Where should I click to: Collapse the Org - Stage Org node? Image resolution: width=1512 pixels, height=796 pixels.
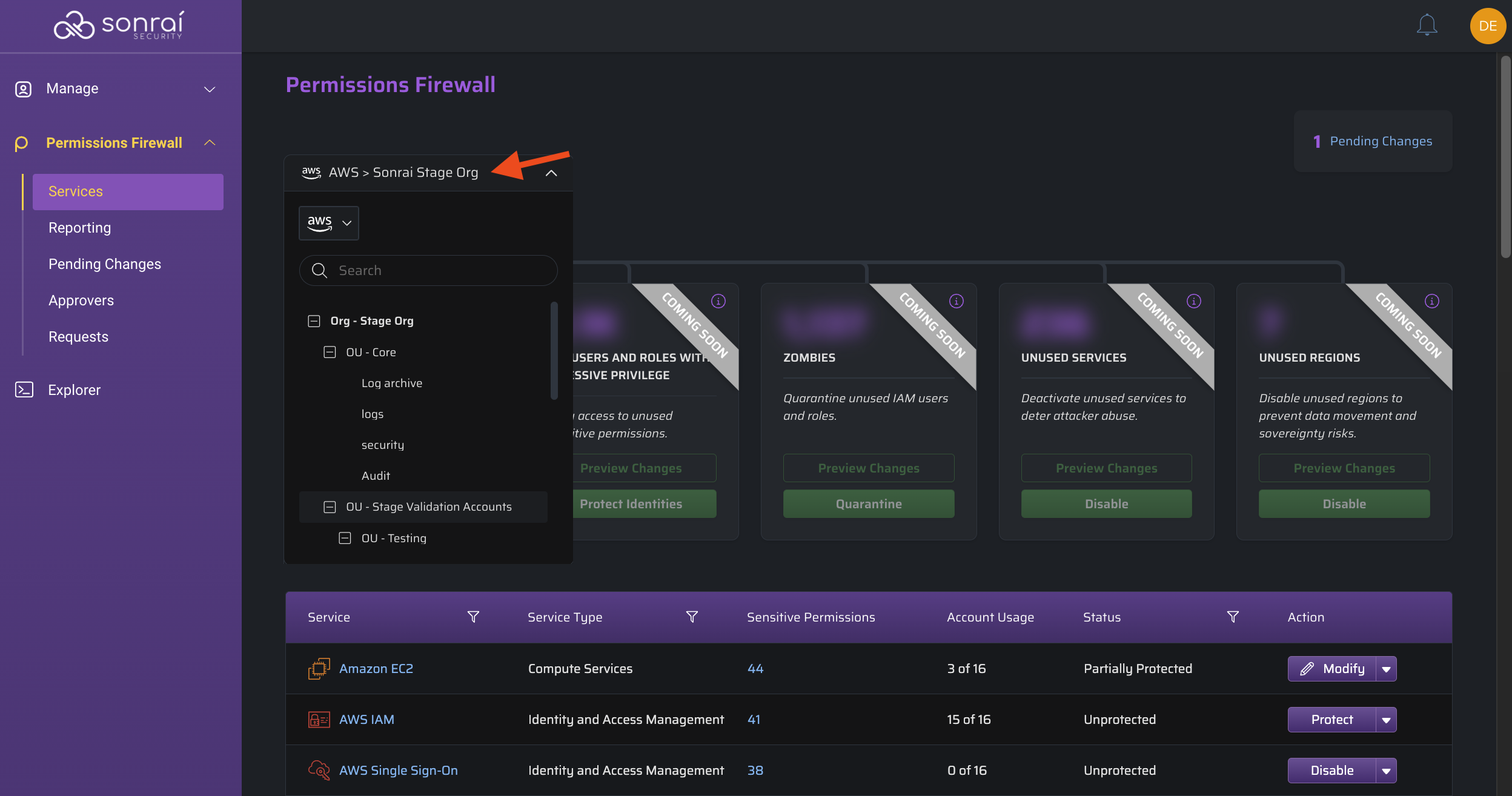tap(314, 320)
